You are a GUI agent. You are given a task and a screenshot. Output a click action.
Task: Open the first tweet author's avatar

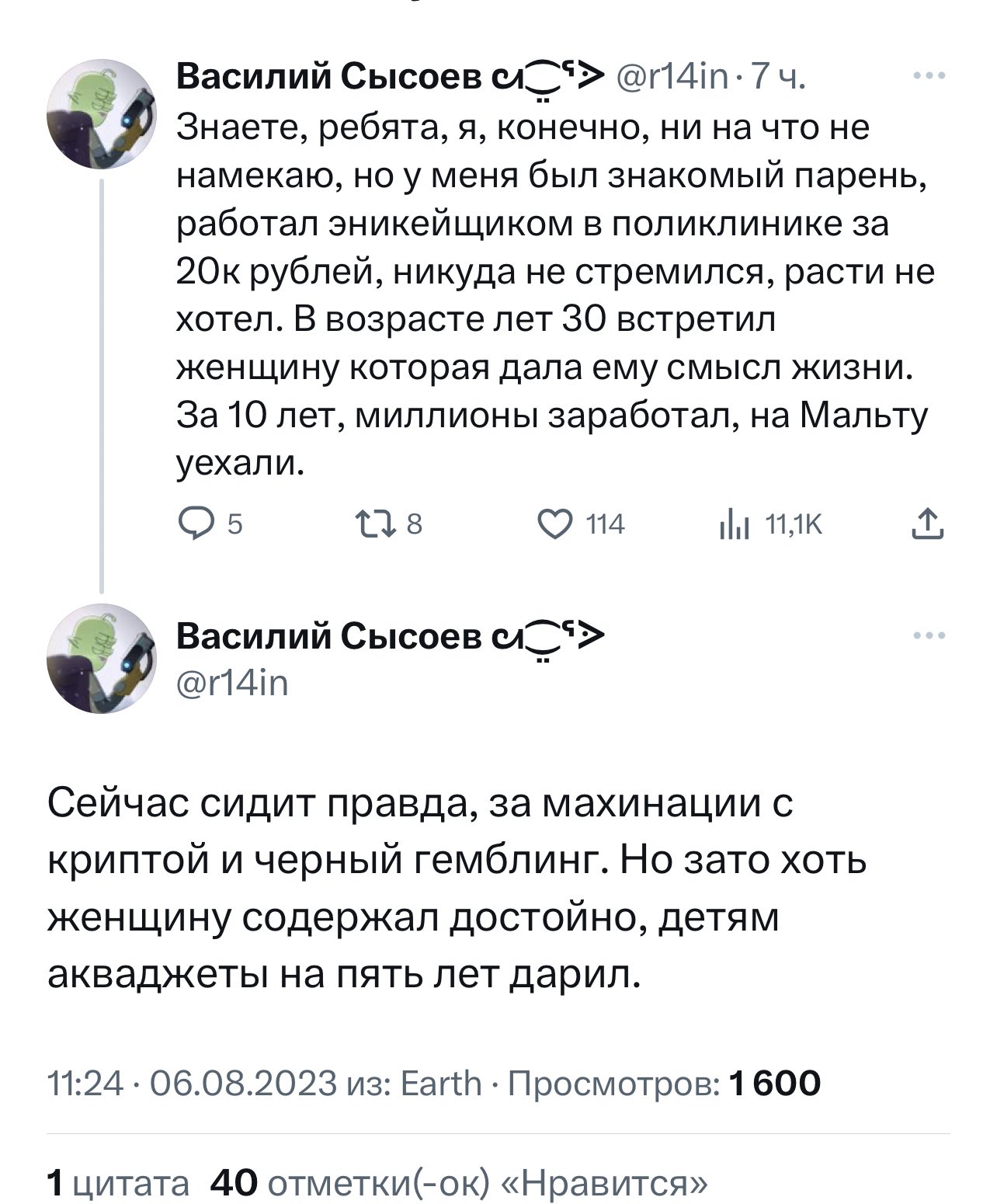(x=102, y=113)
